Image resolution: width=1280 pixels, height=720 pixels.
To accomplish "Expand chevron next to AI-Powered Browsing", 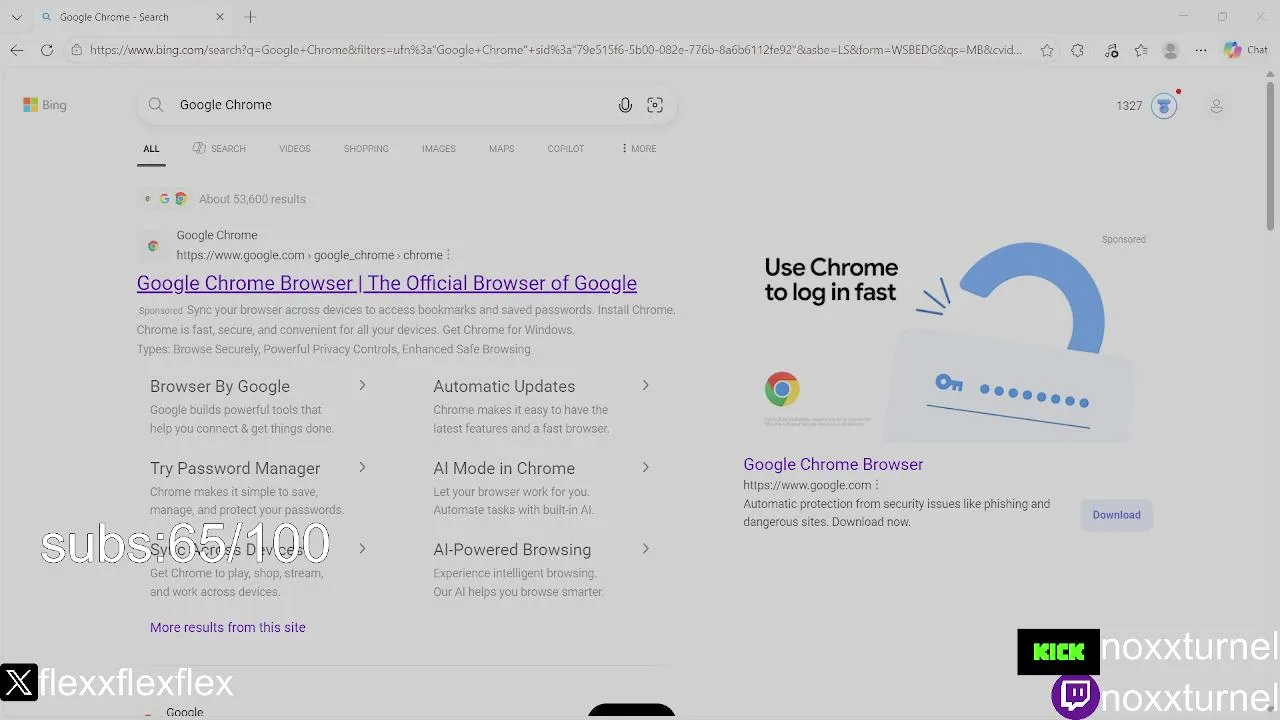I will pyautogui.click(x=645, y=549).
